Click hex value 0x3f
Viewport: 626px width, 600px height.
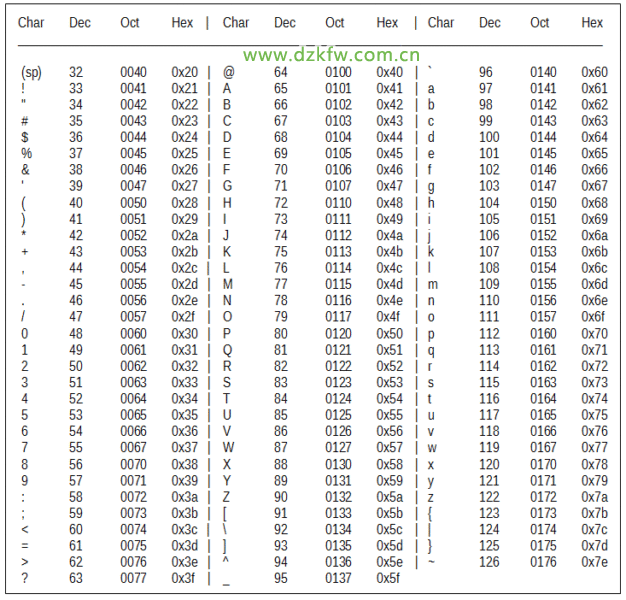point(184,578)
